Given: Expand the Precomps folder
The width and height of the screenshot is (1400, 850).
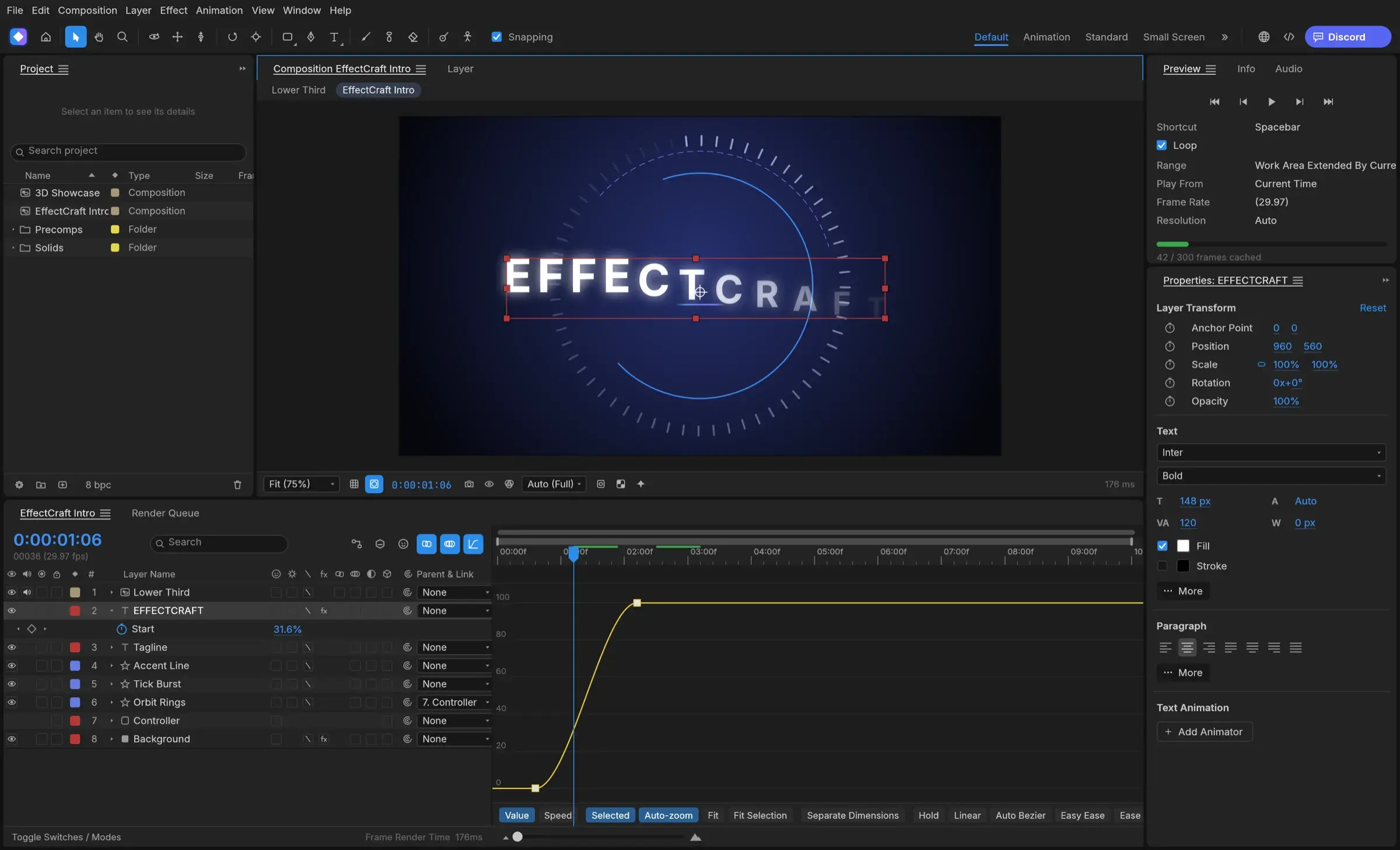Looking at the screenshot, I should coord(13,229).
